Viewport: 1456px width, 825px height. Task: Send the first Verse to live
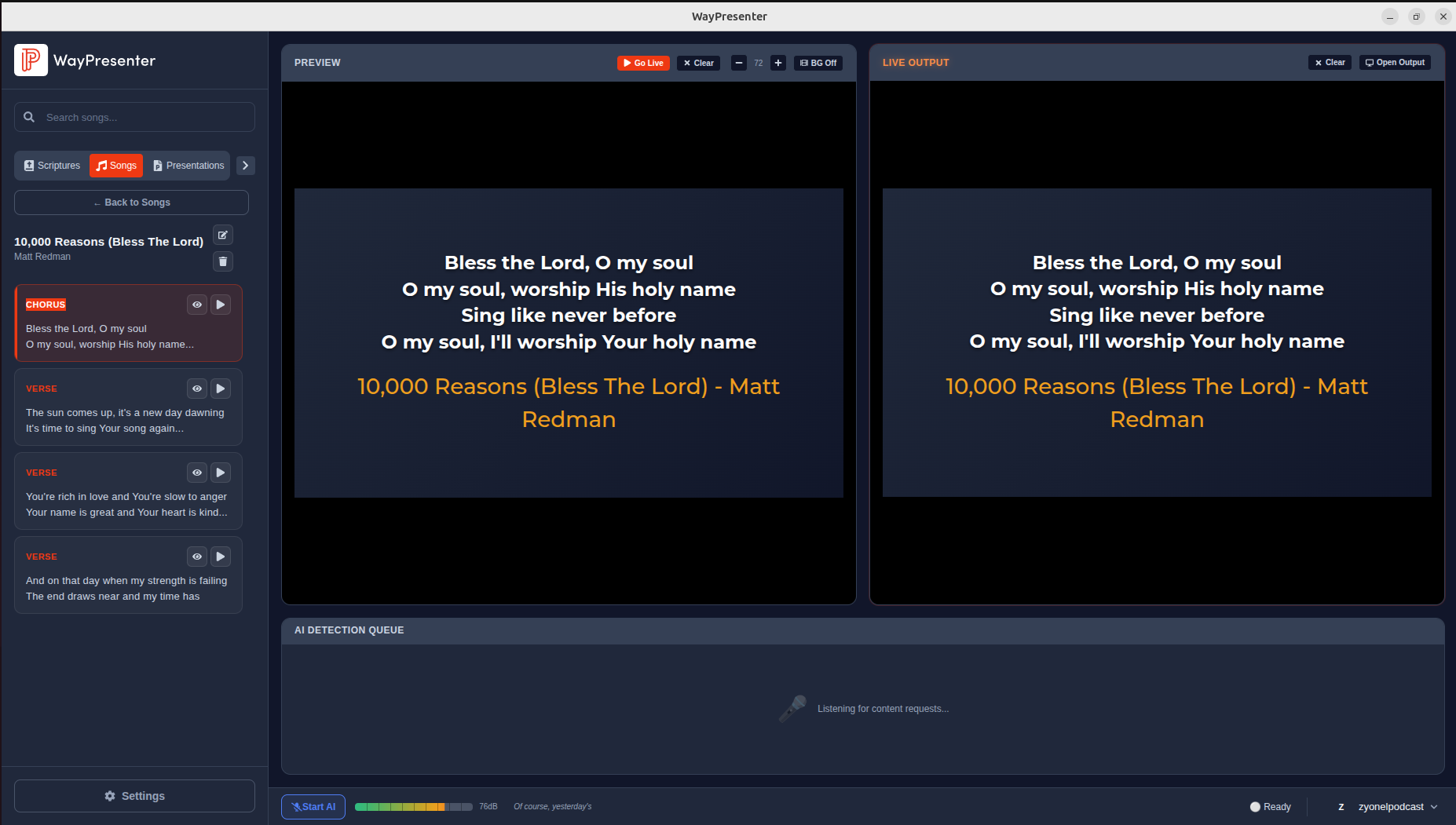click(x=221, y=389)
